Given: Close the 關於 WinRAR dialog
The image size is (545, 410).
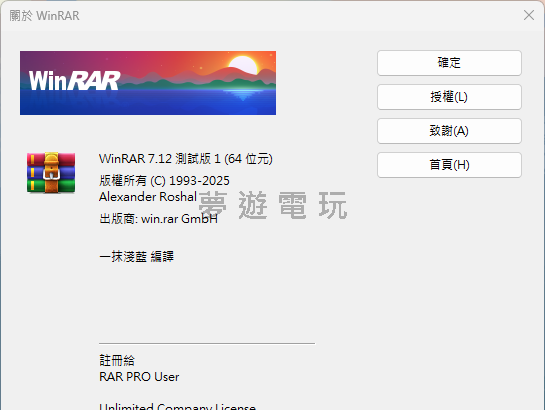Looking at the screenshot, I should click(x=529, y=15).
